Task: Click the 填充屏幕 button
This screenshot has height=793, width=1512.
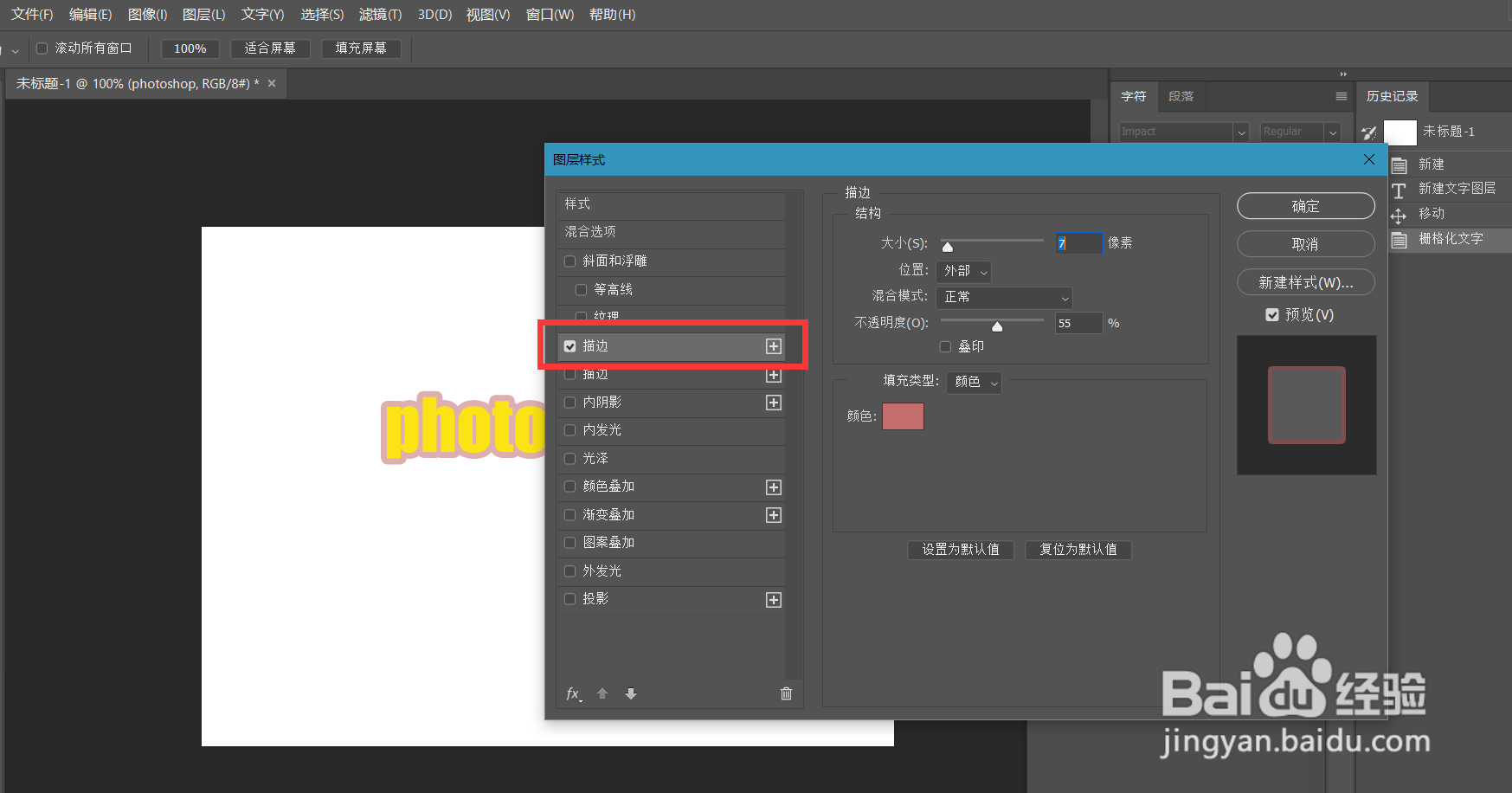Action: pyautogui.click(x=361, y=48)
